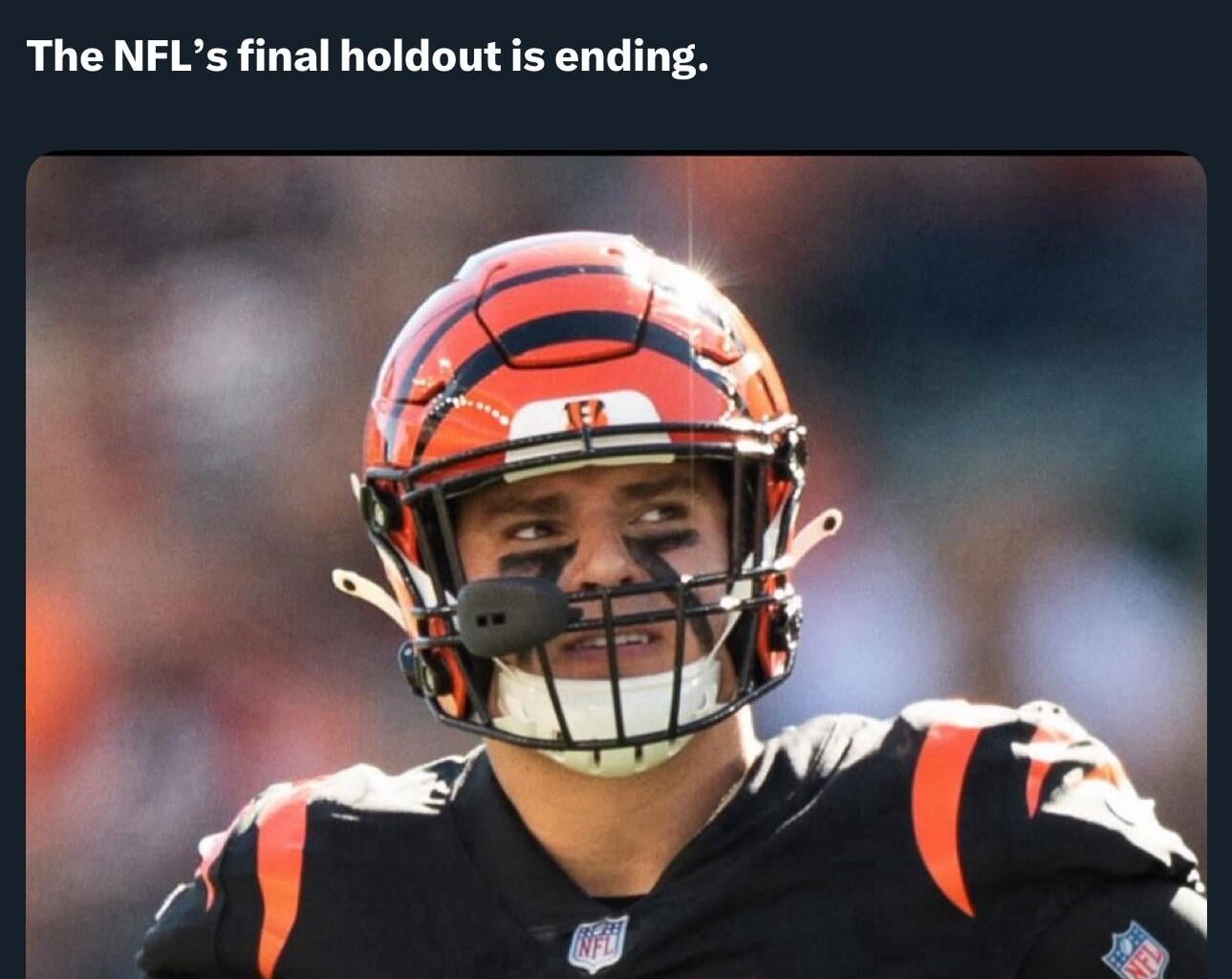Click the word 'ending.' in the headline
This screenshot has height=979, width=1232.
(x=632, y=57)
